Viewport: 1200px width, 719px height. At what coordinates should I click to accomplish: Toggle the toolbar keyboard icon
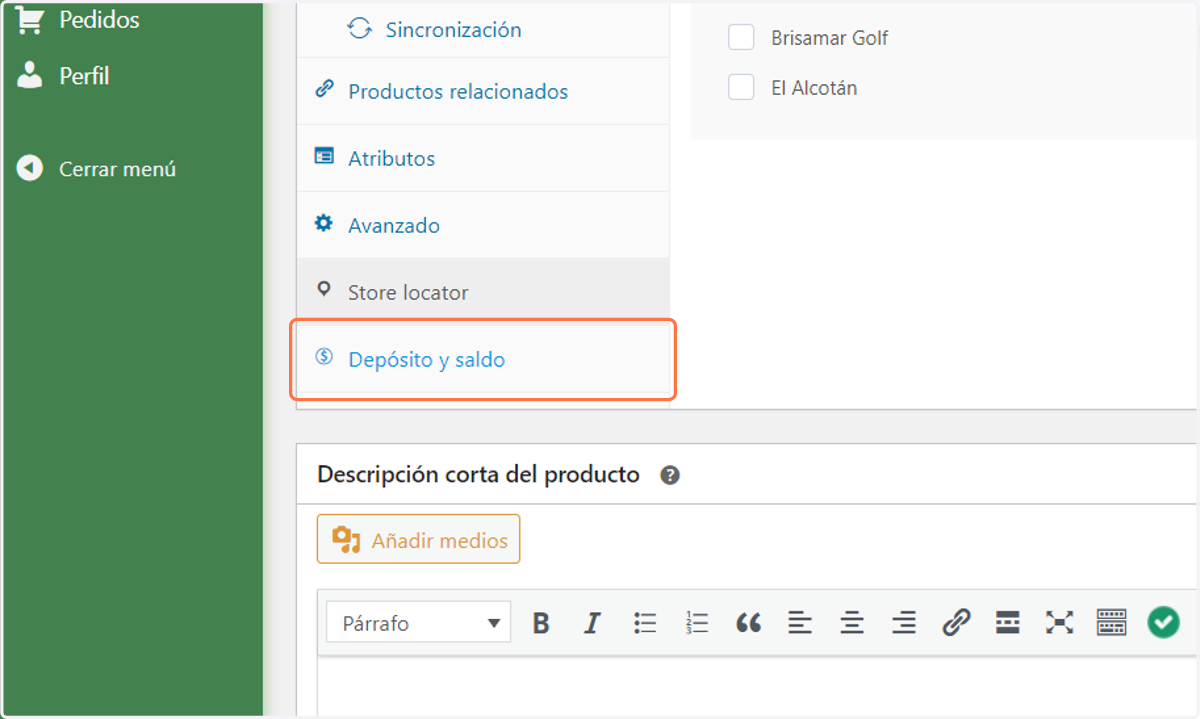coord(1112,623)
